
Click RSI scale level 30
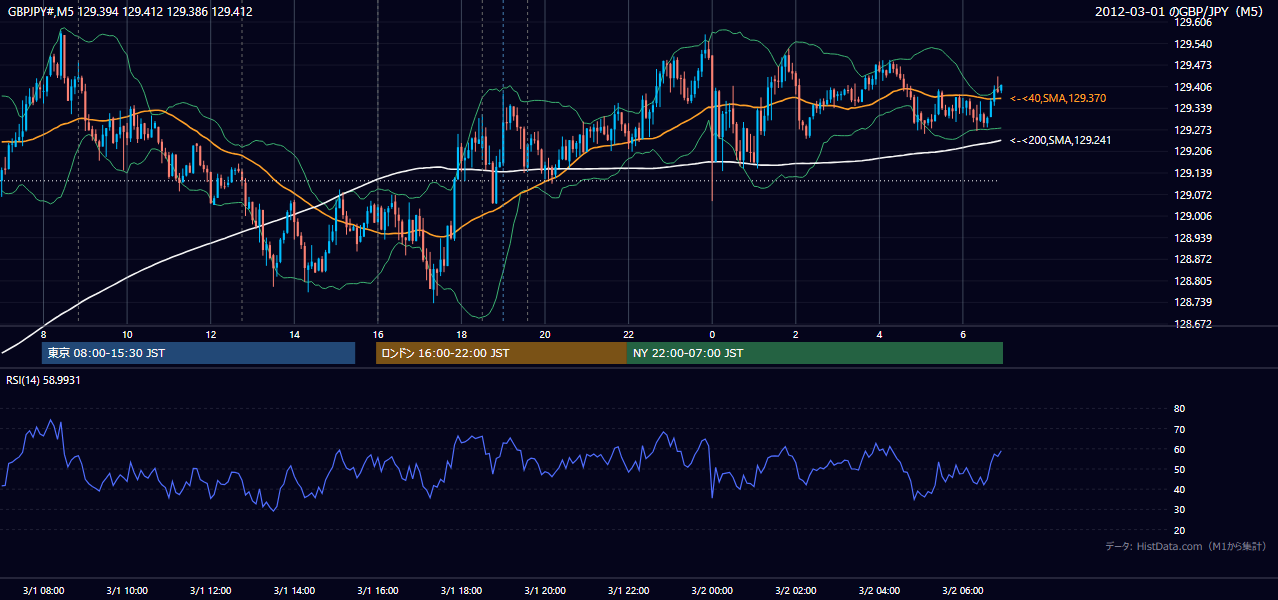pyautogui.click(x=1179, y=510)
